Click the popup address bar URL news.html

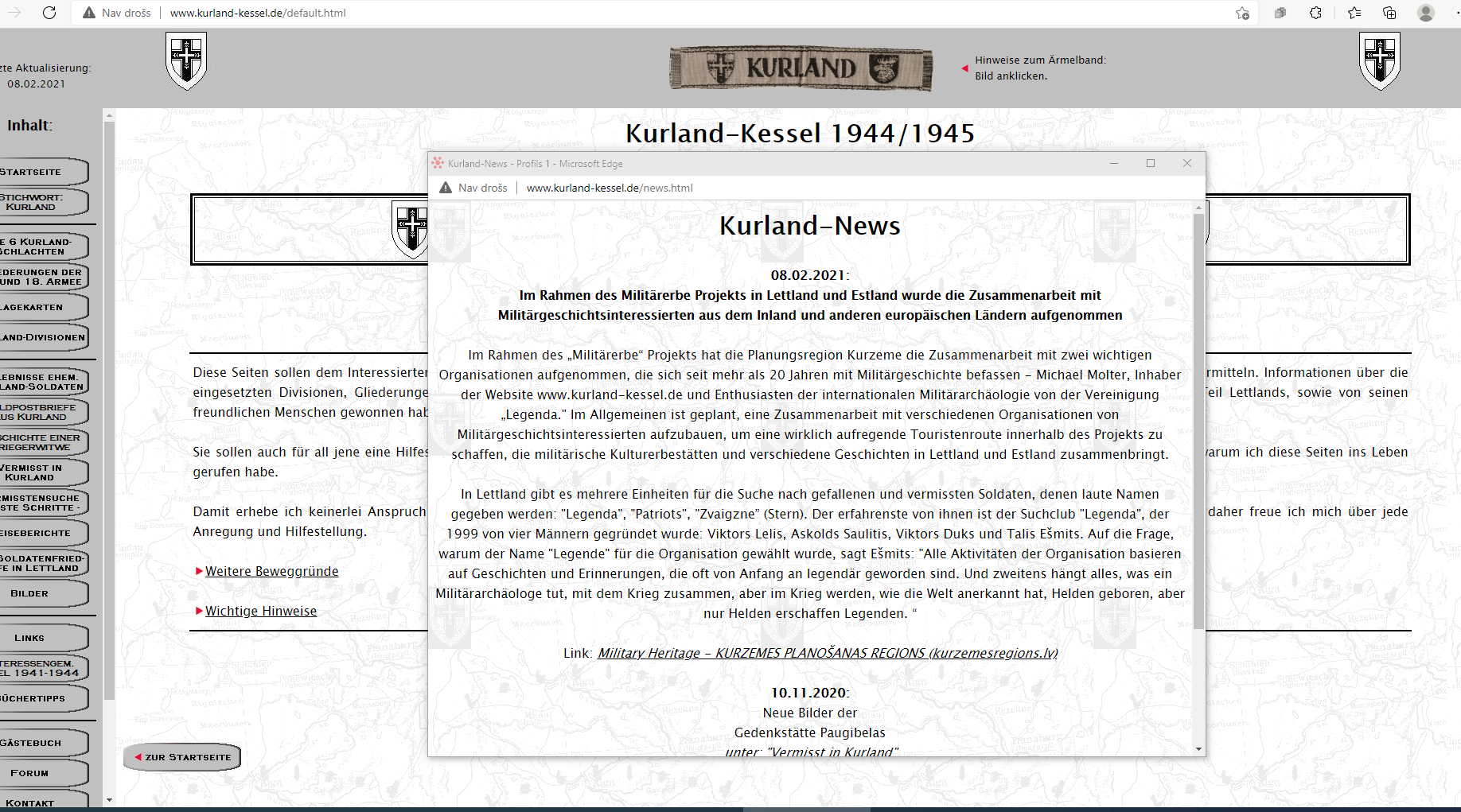click(610, 188)
